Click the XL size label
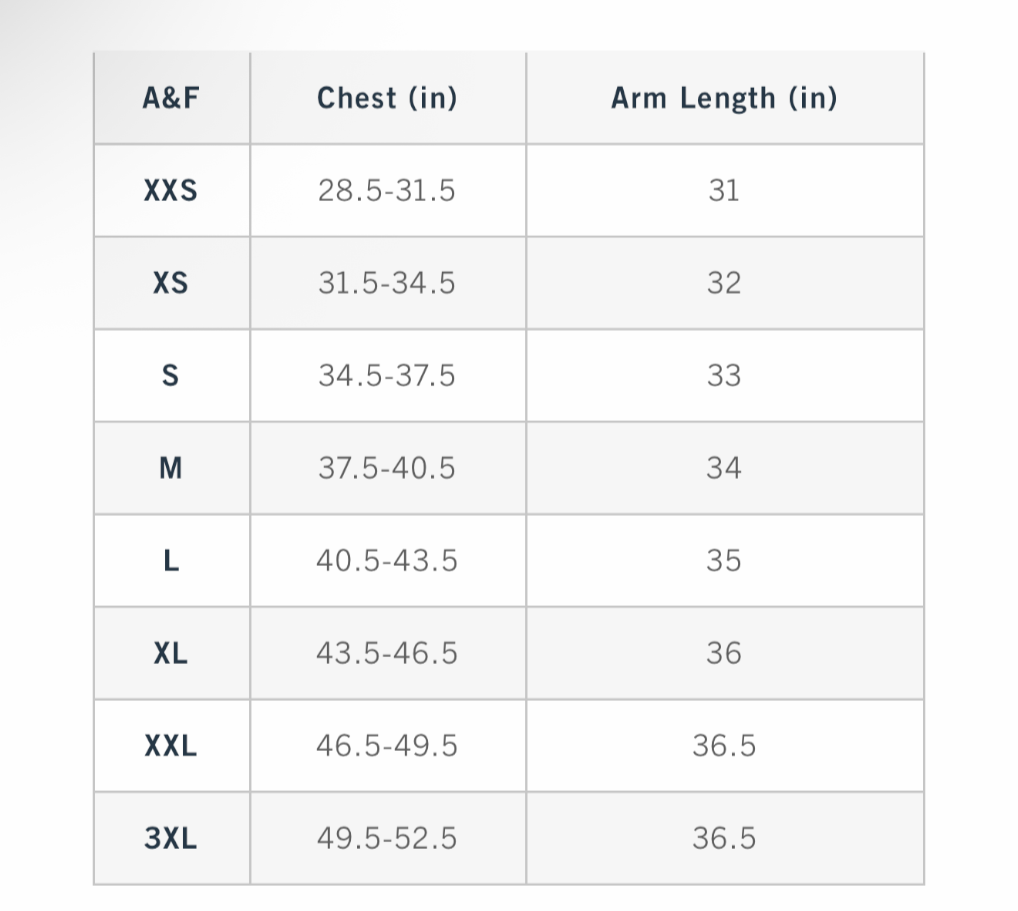The image size is (1018, 911). click(x=171, y=653)
